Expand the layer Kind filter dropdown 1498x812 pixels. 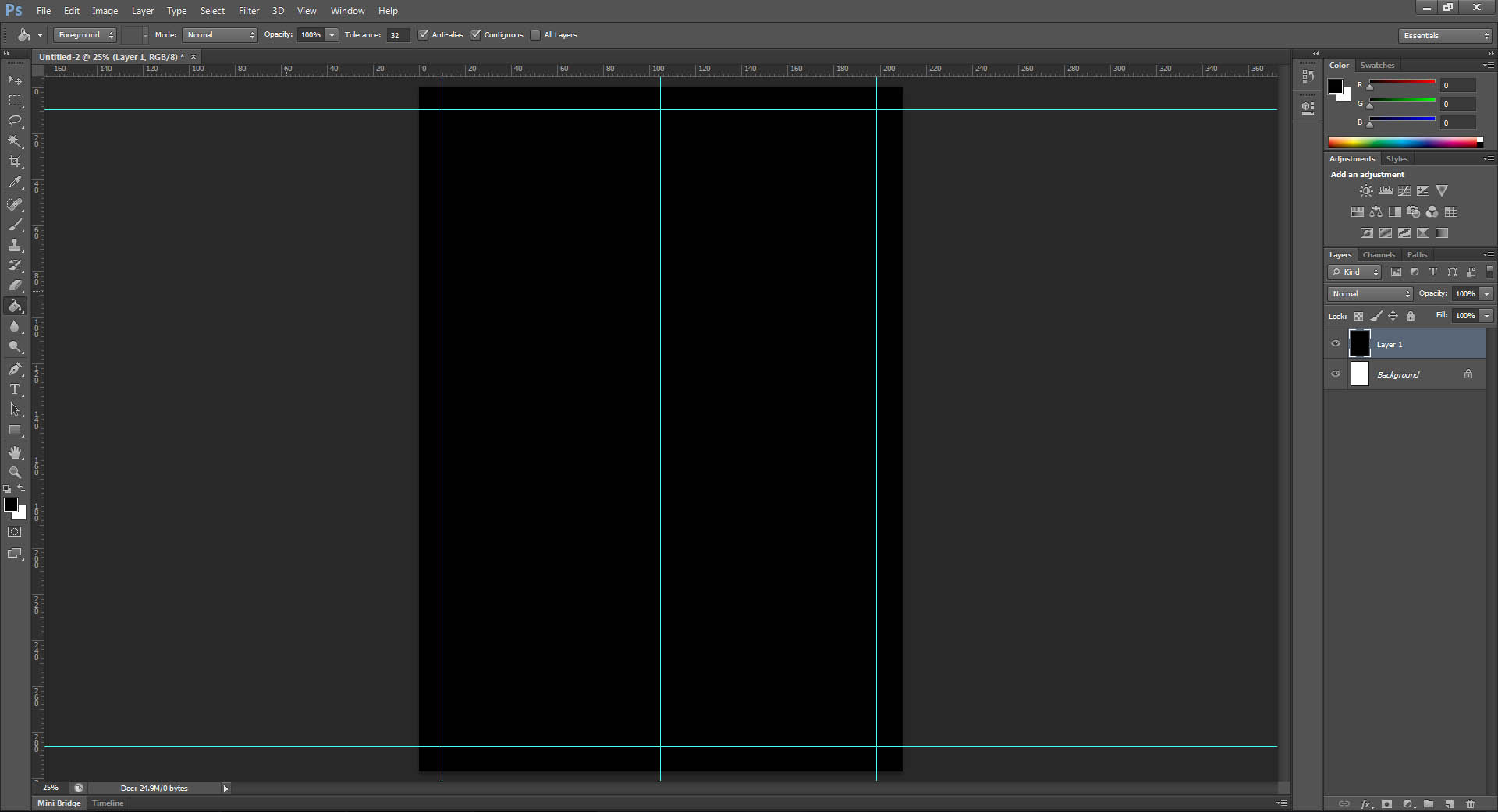[1354, 272]
